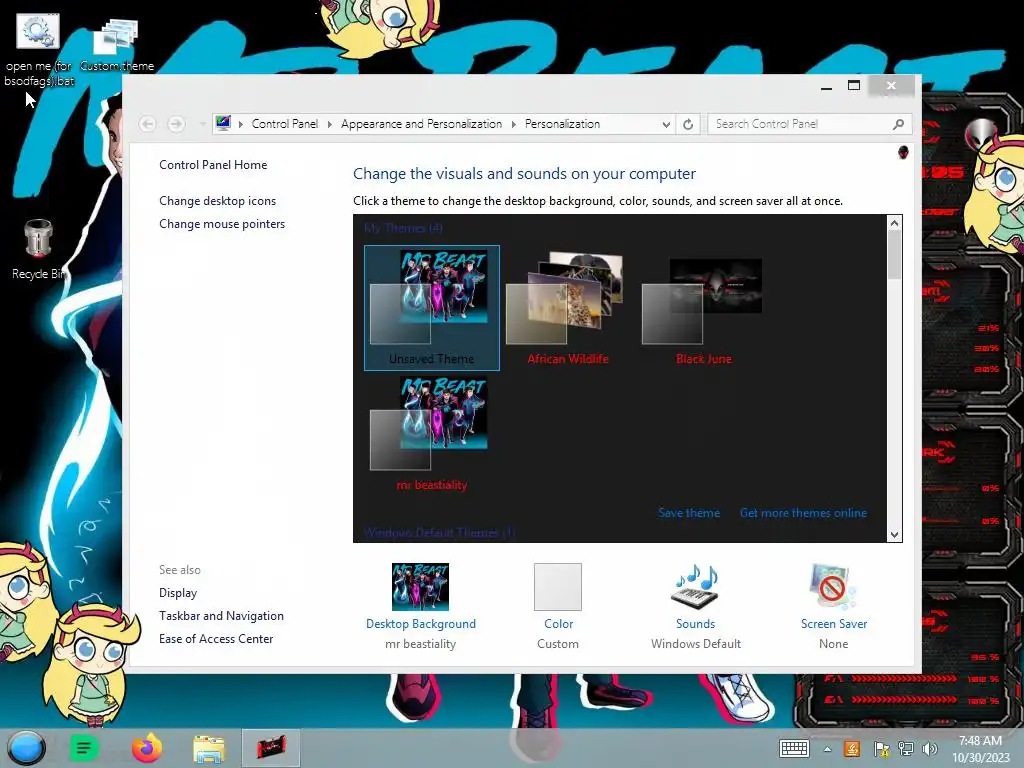
Task: Refresh the Personalization page
Action: (x=688, y=124)
